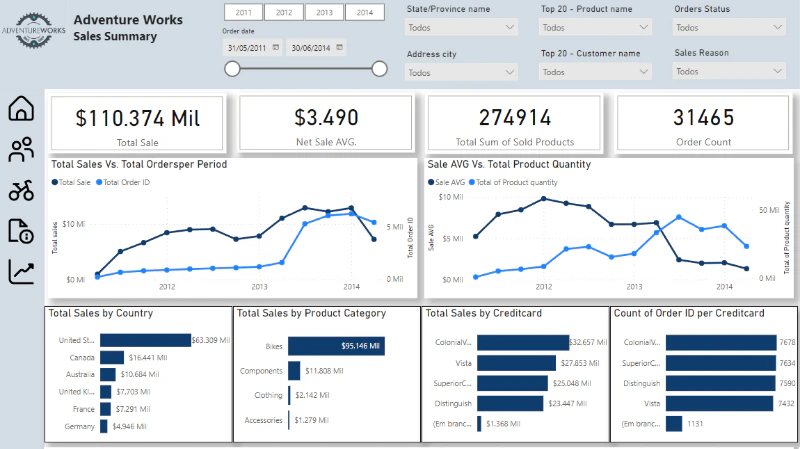
Task: Click the $63.309 Mil value label
Action: coord(211,340)
